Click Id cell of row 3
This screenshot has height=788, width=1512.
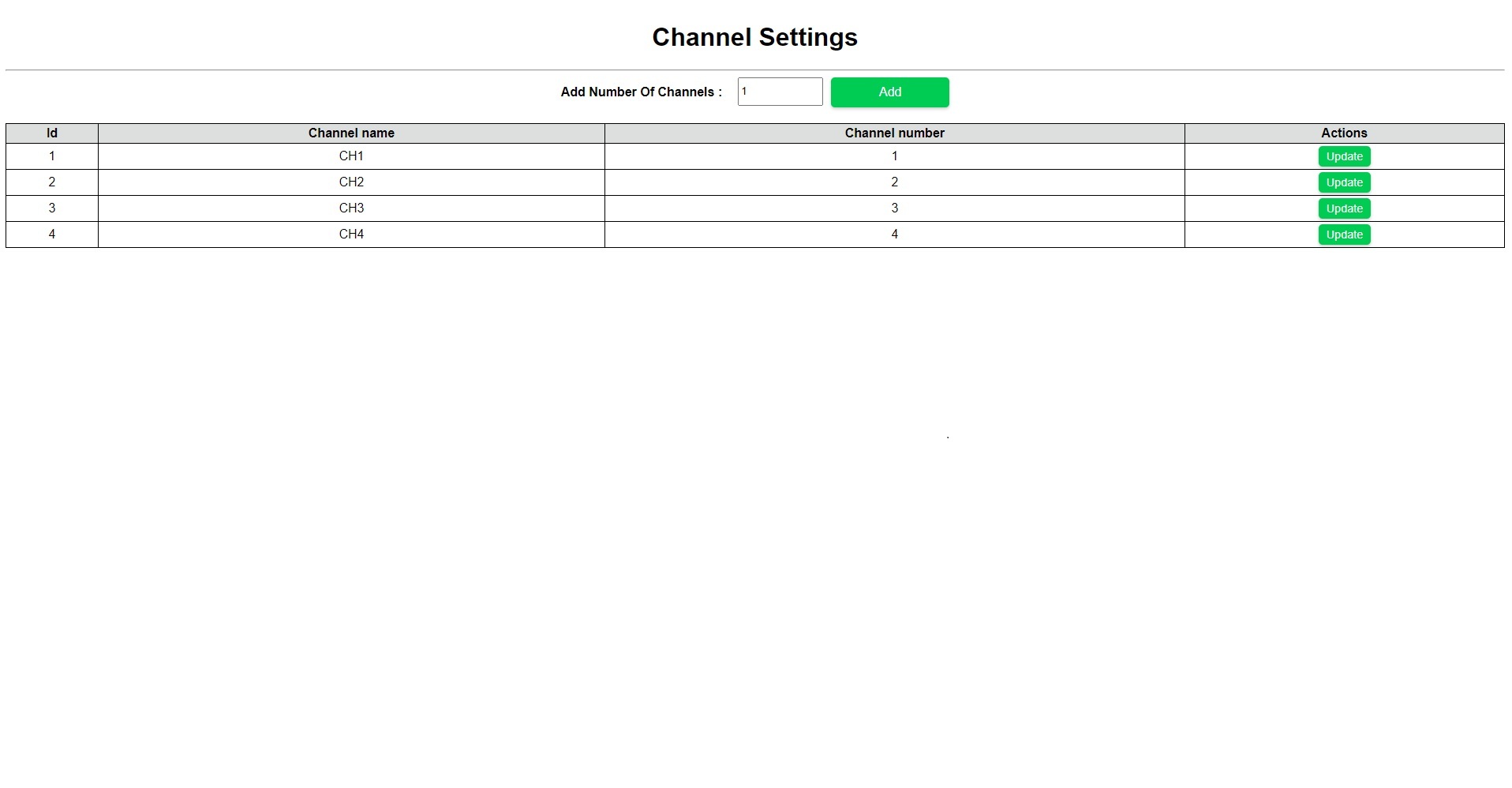click(x=52, y=208)
